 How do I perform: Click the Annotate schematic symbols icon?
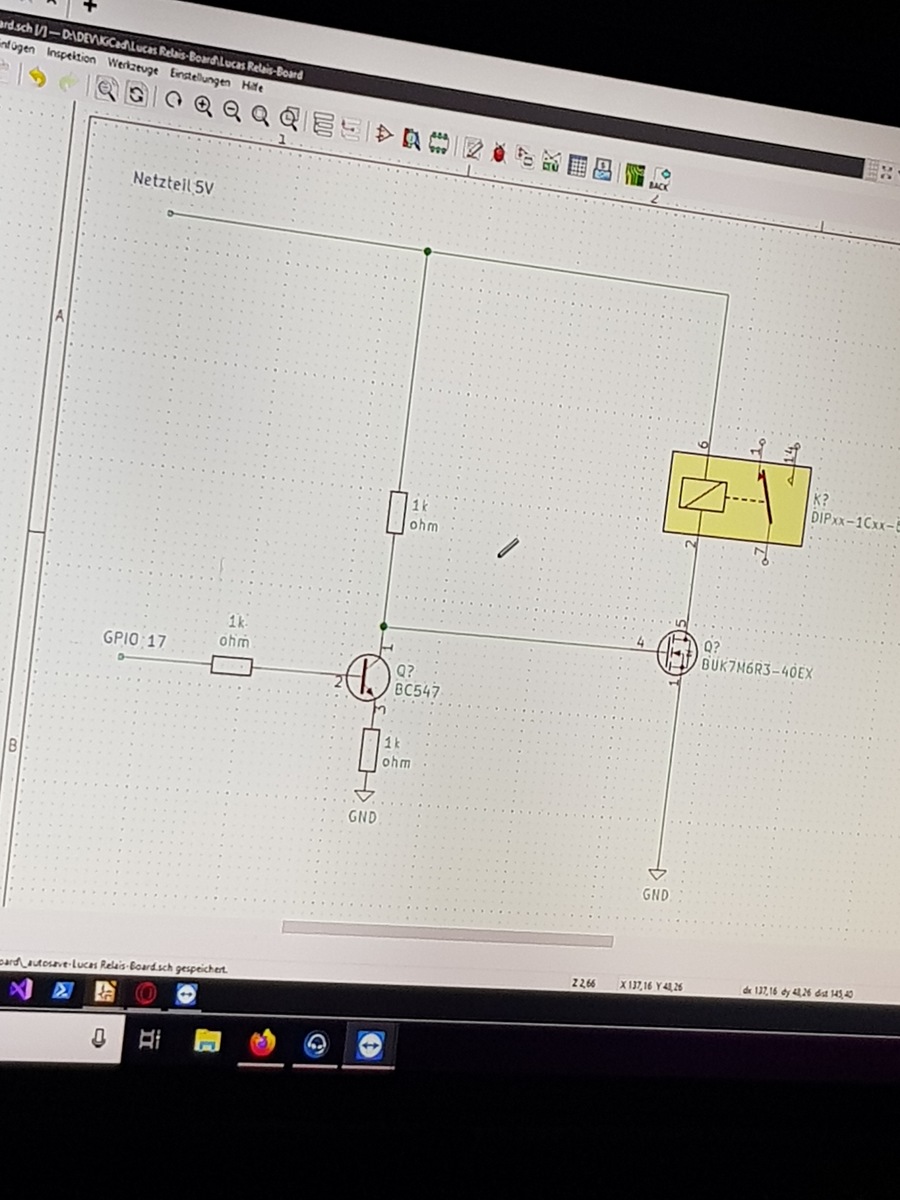pos(472,147)
